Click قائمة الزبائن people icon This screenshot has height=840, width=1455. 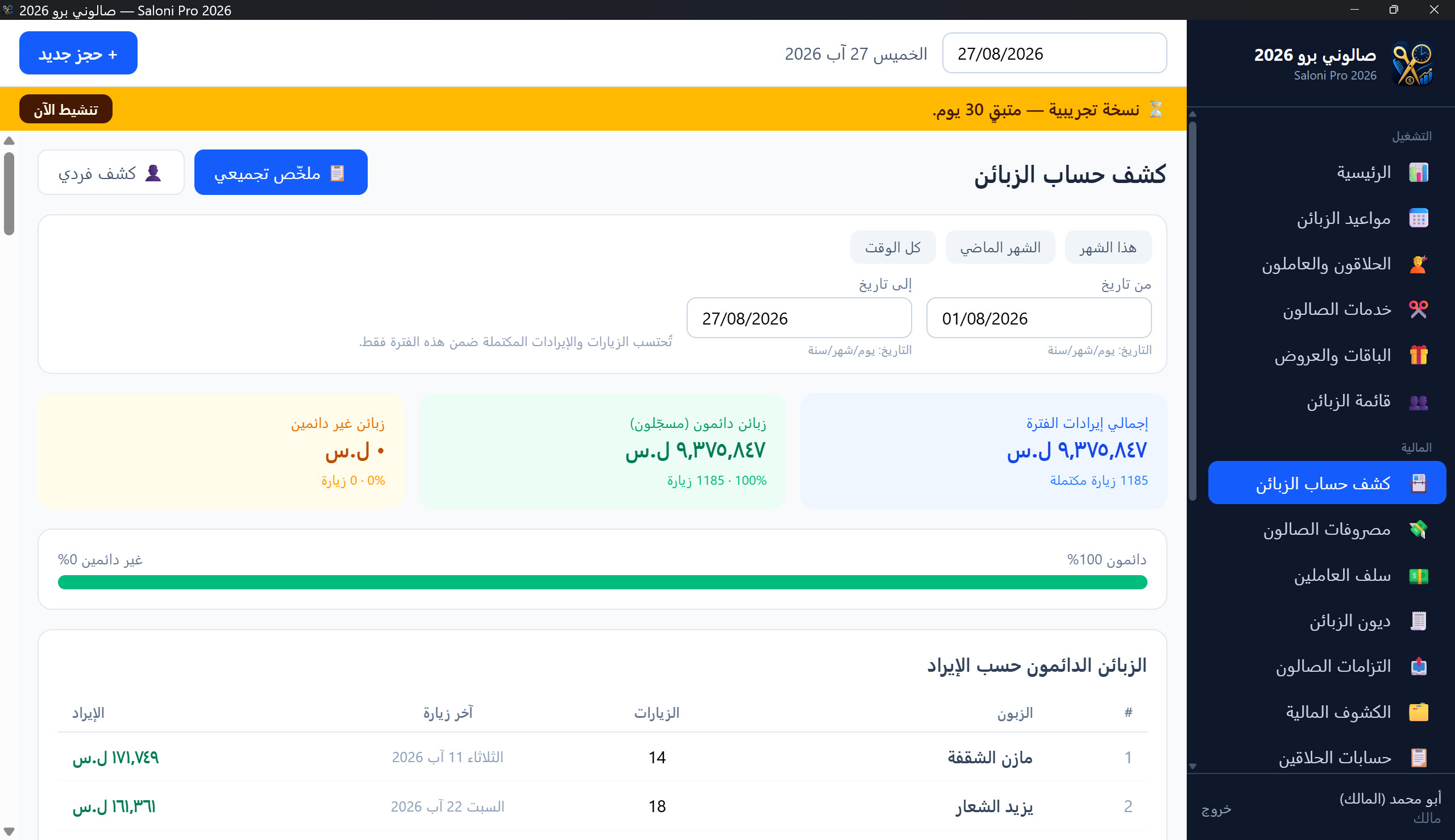pos(1418,402)
